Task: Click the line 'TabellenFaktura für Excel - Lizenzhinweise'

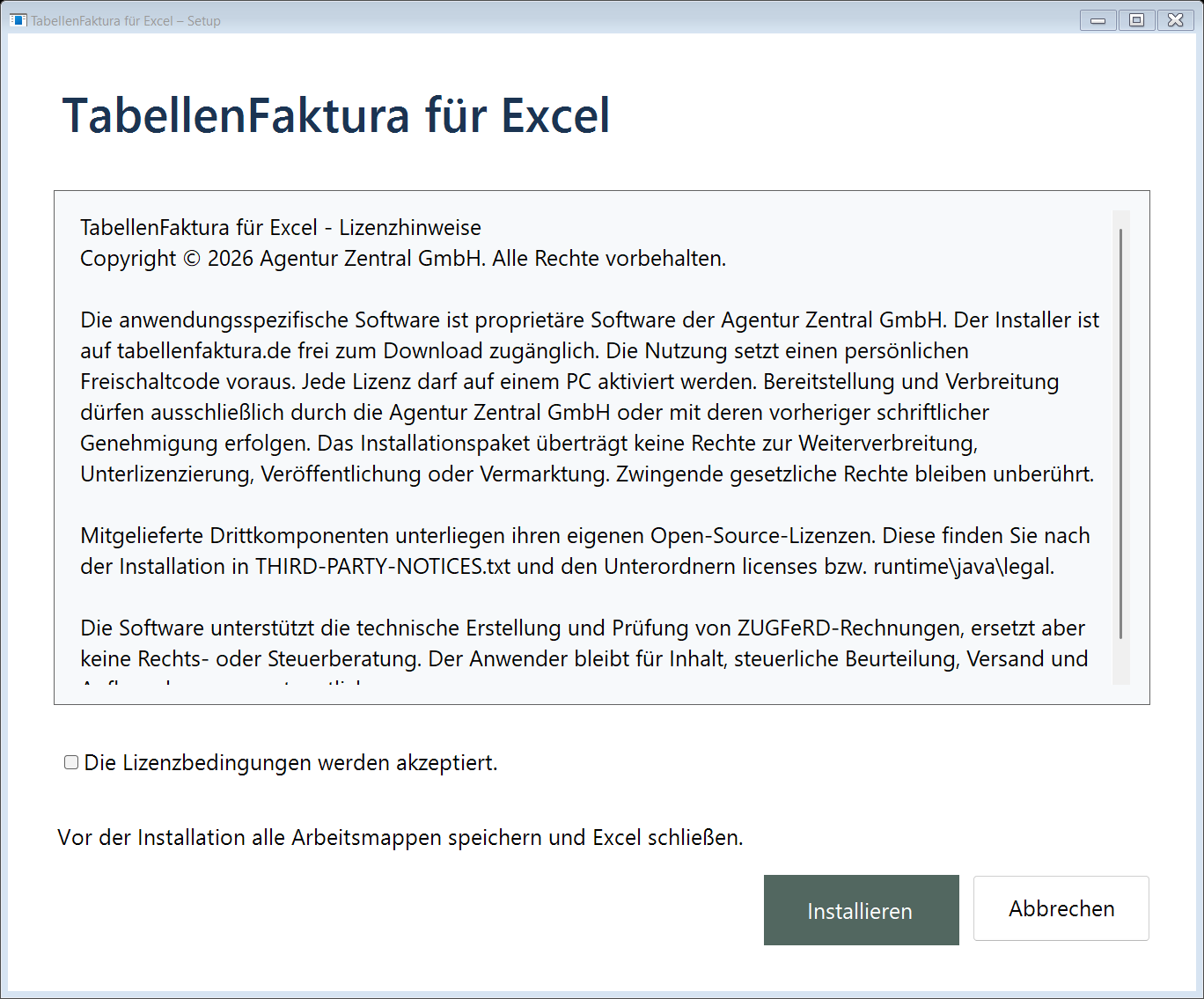Action: tap(281, 227)
